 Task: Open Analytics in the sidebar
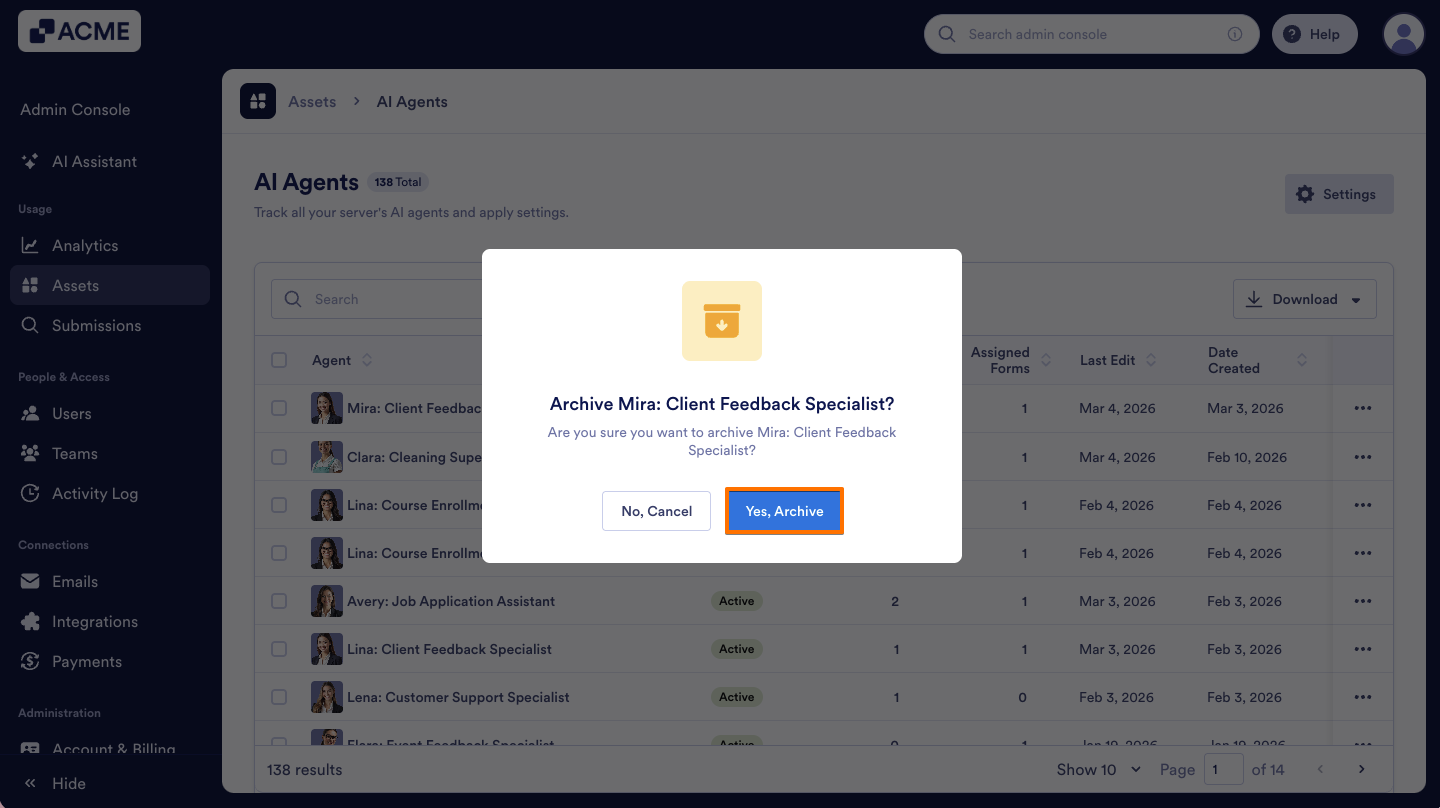tap(85, 246)
